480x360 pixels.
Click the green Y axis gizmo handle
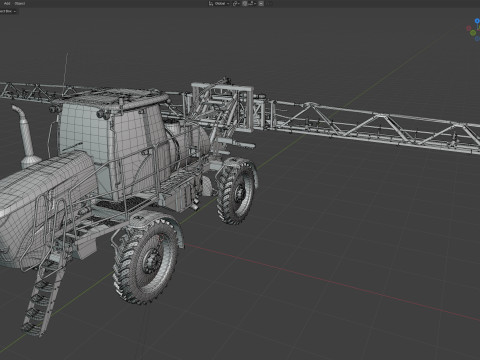pos(473,33)
